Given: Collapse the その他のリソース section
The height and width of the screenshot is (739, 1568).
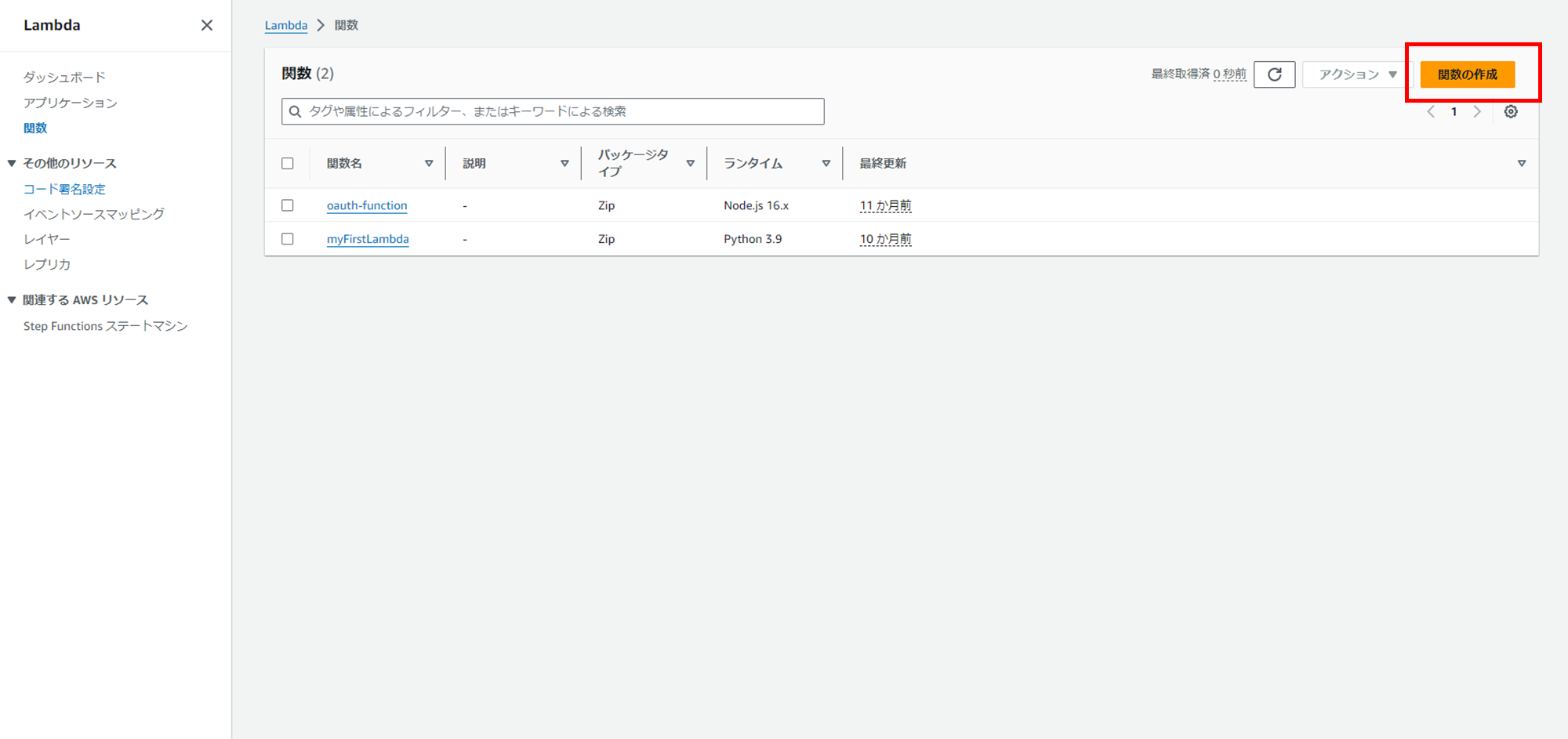Looking at the screenshot, I should 11,162.
